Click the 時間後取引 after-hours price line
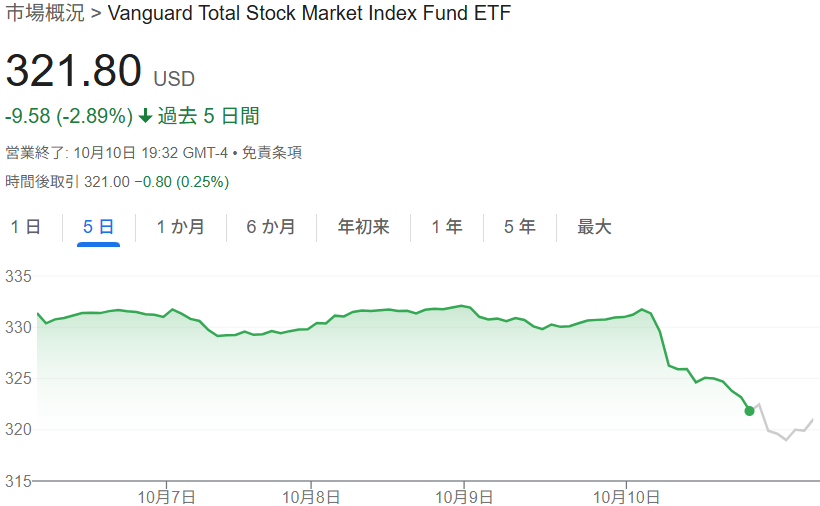This screenshot has width=820, height=506. pyautogui.click(x=117, y=182)
